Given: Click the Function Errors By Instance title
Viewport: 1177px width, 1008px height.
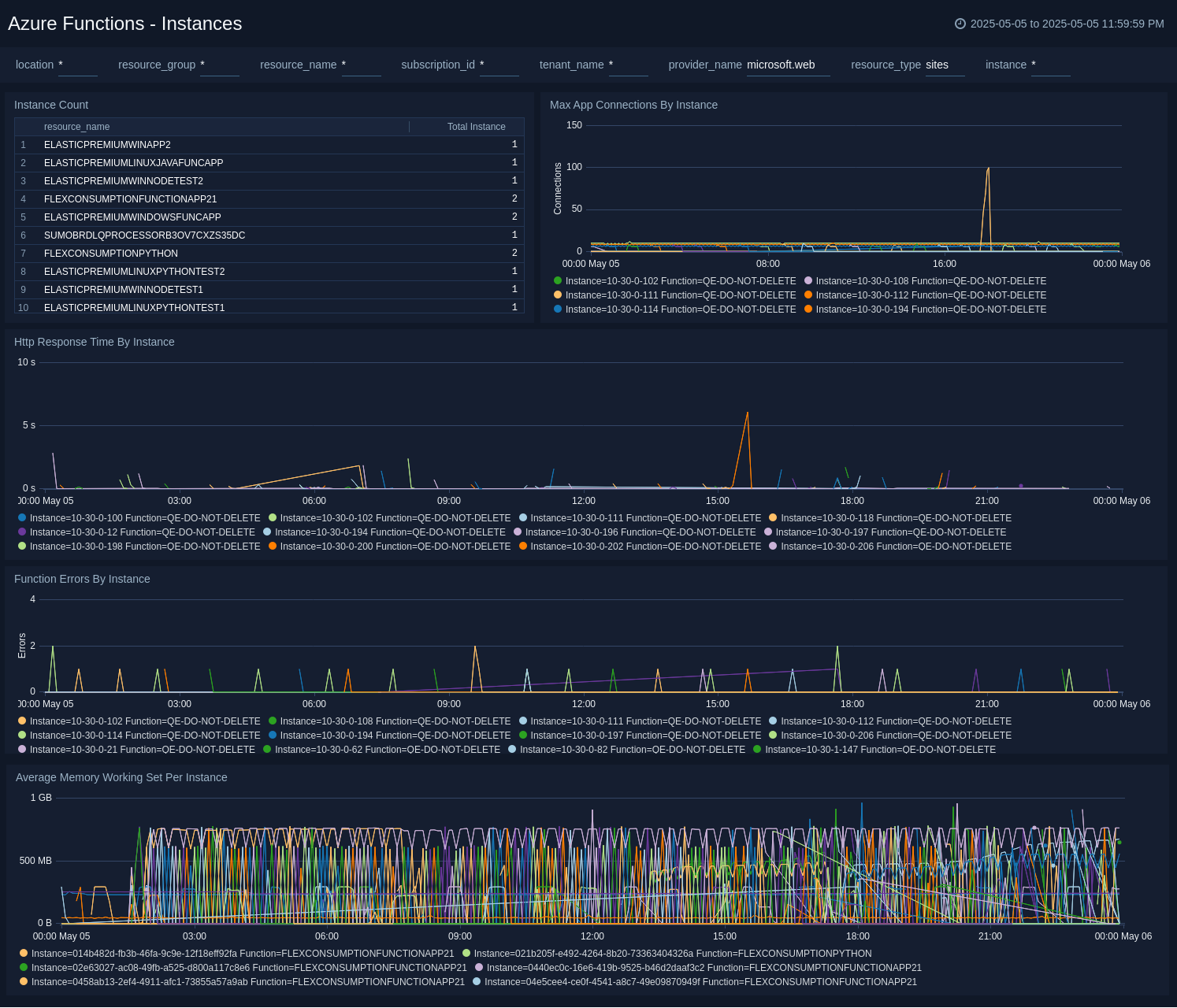Looking at the screenshot, I should pyautogui.click(x=82, y=579).
